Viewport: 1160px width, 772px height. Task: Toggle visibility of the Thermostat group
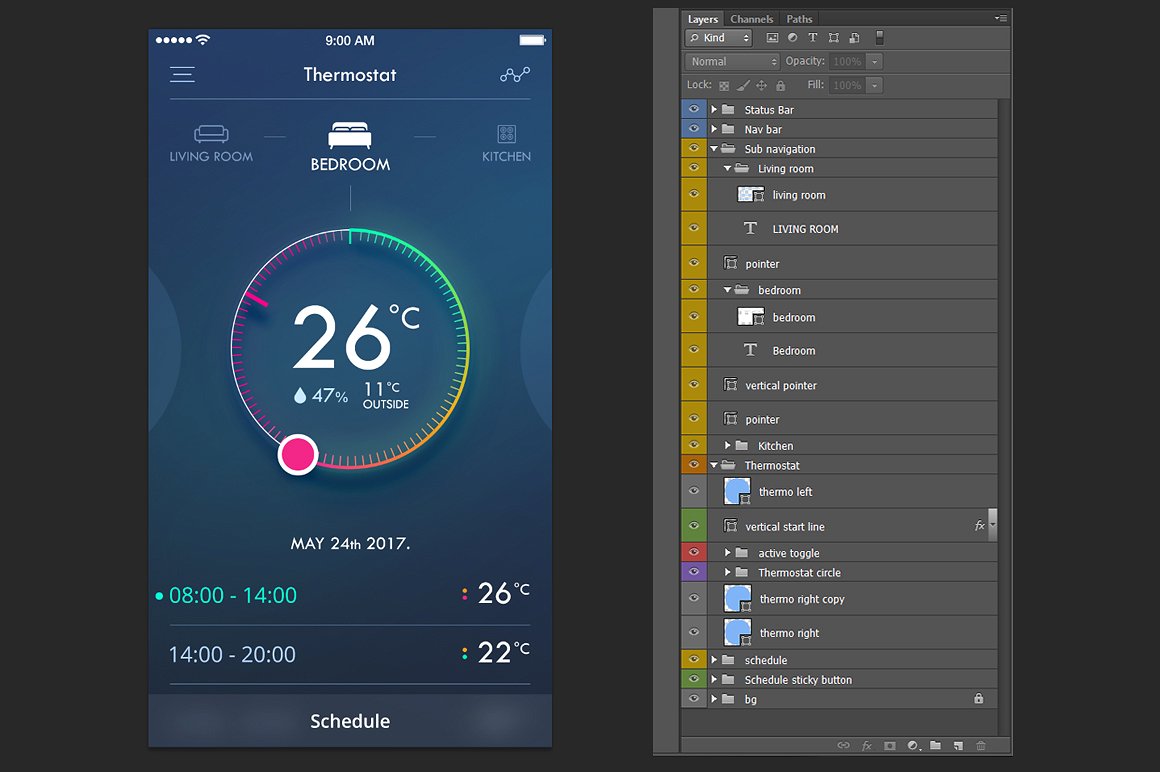tap(693, 464)
